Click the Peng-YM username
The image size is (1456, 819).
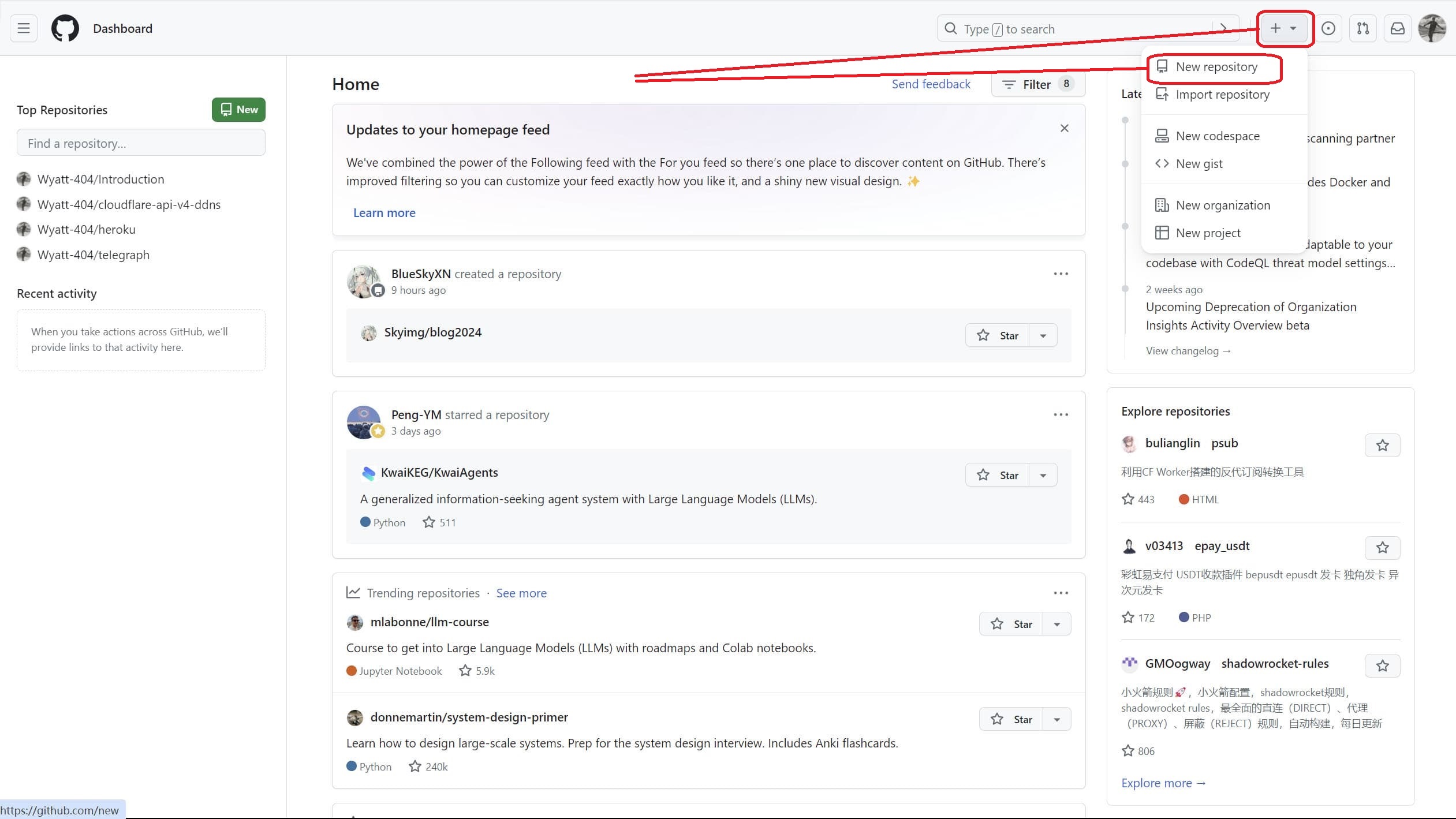point(416,415)
